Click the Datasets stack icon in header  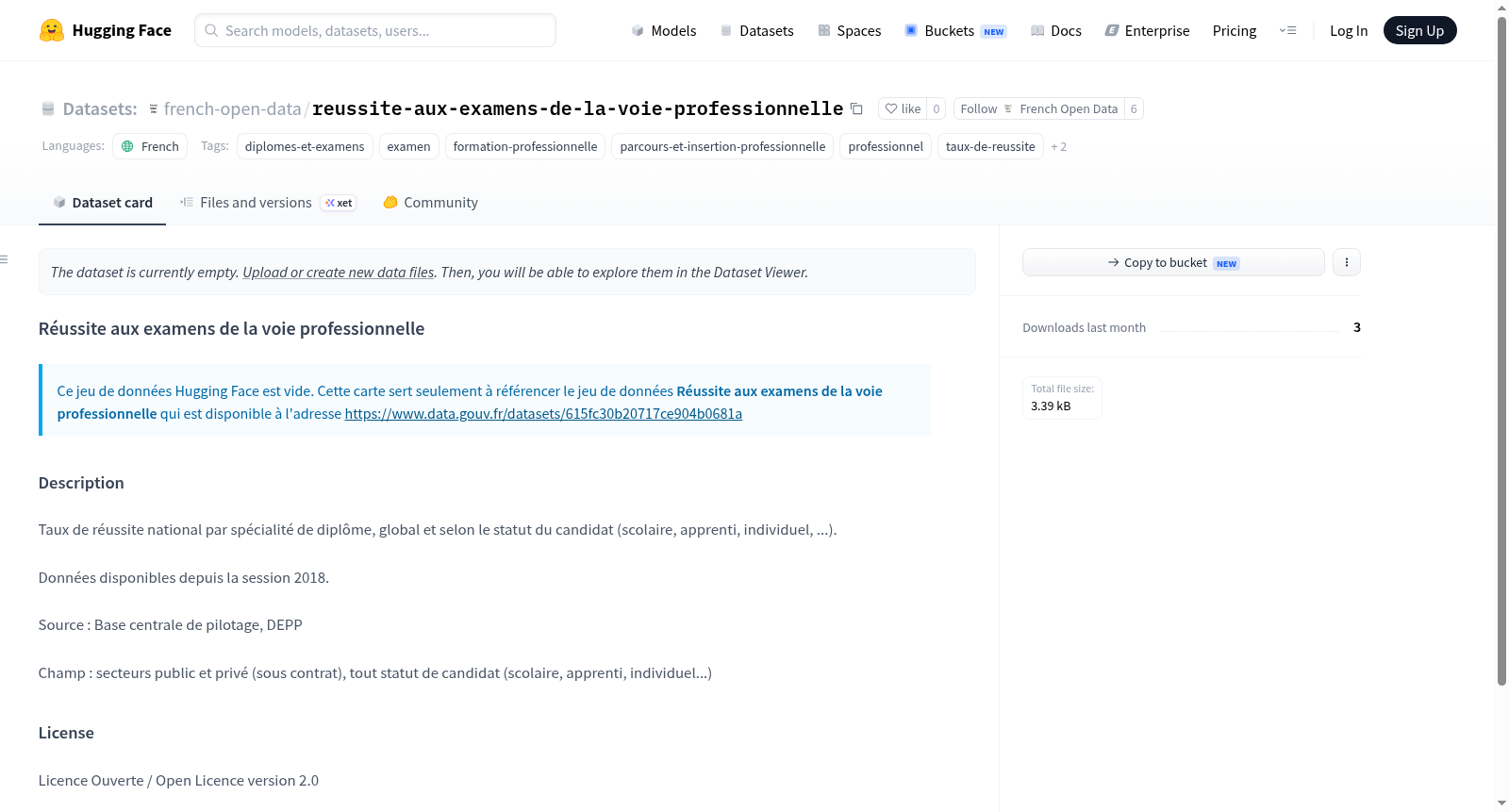coord(726,30)
